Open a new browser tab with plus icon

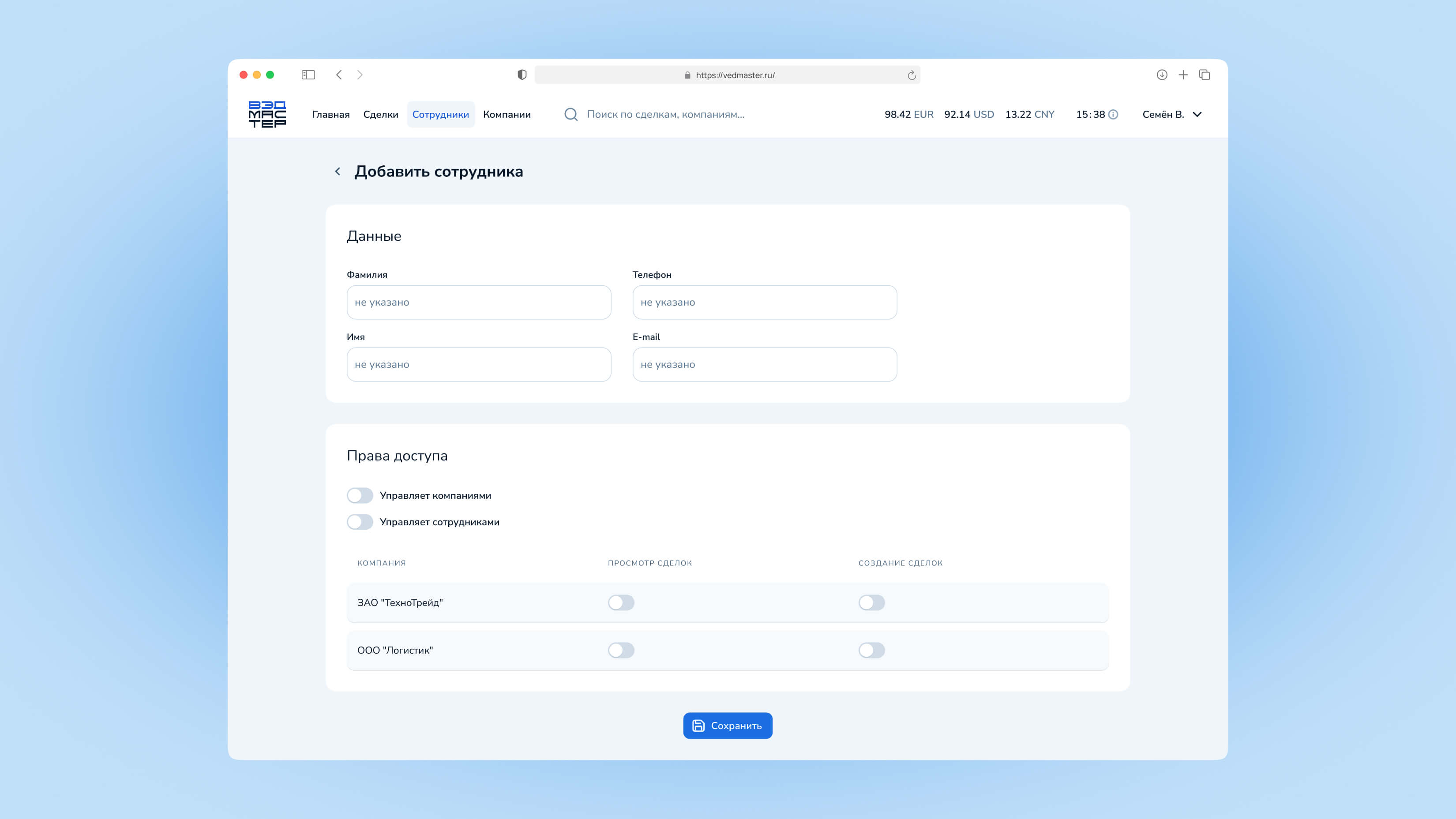pos(1183,75)
